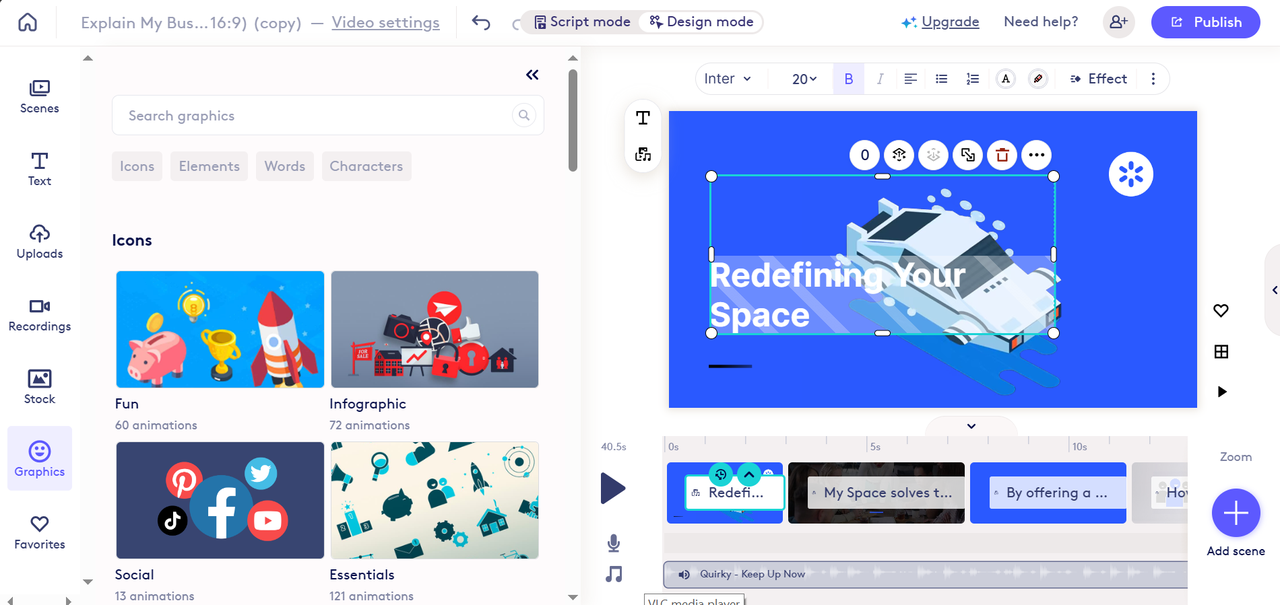Click the Upgrade link

point(949,22)
